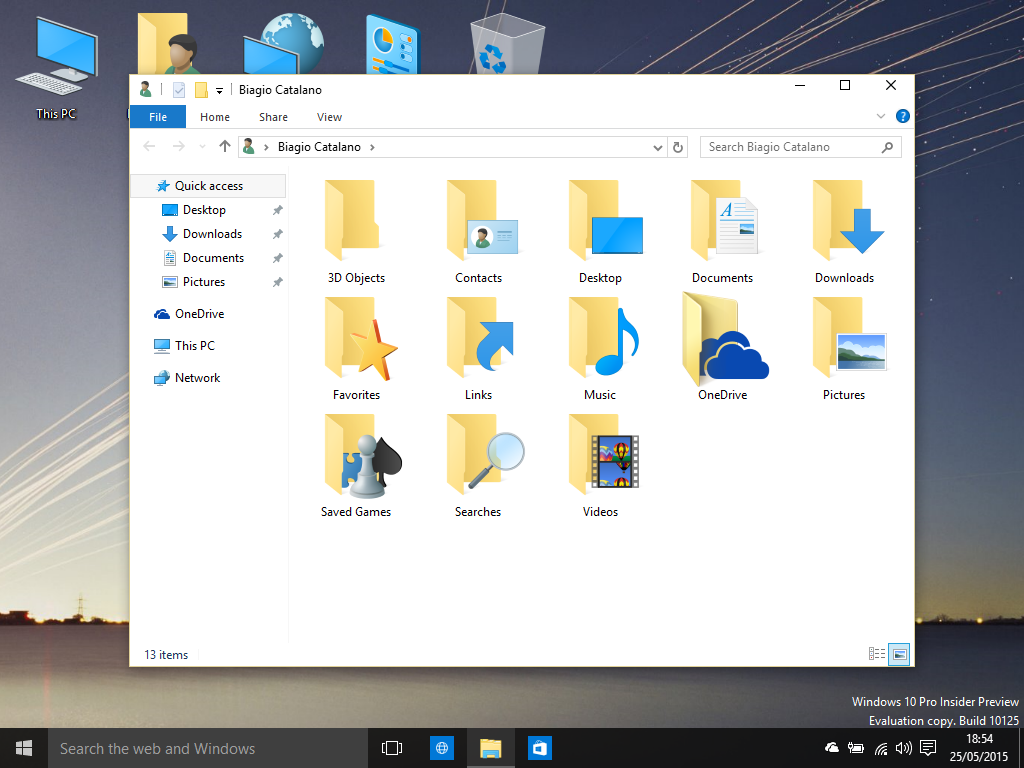The image size is (1024, 768).
Task: Open Customize Quick Access Toolbar dropdown
Action: click(x=219, y=91)
